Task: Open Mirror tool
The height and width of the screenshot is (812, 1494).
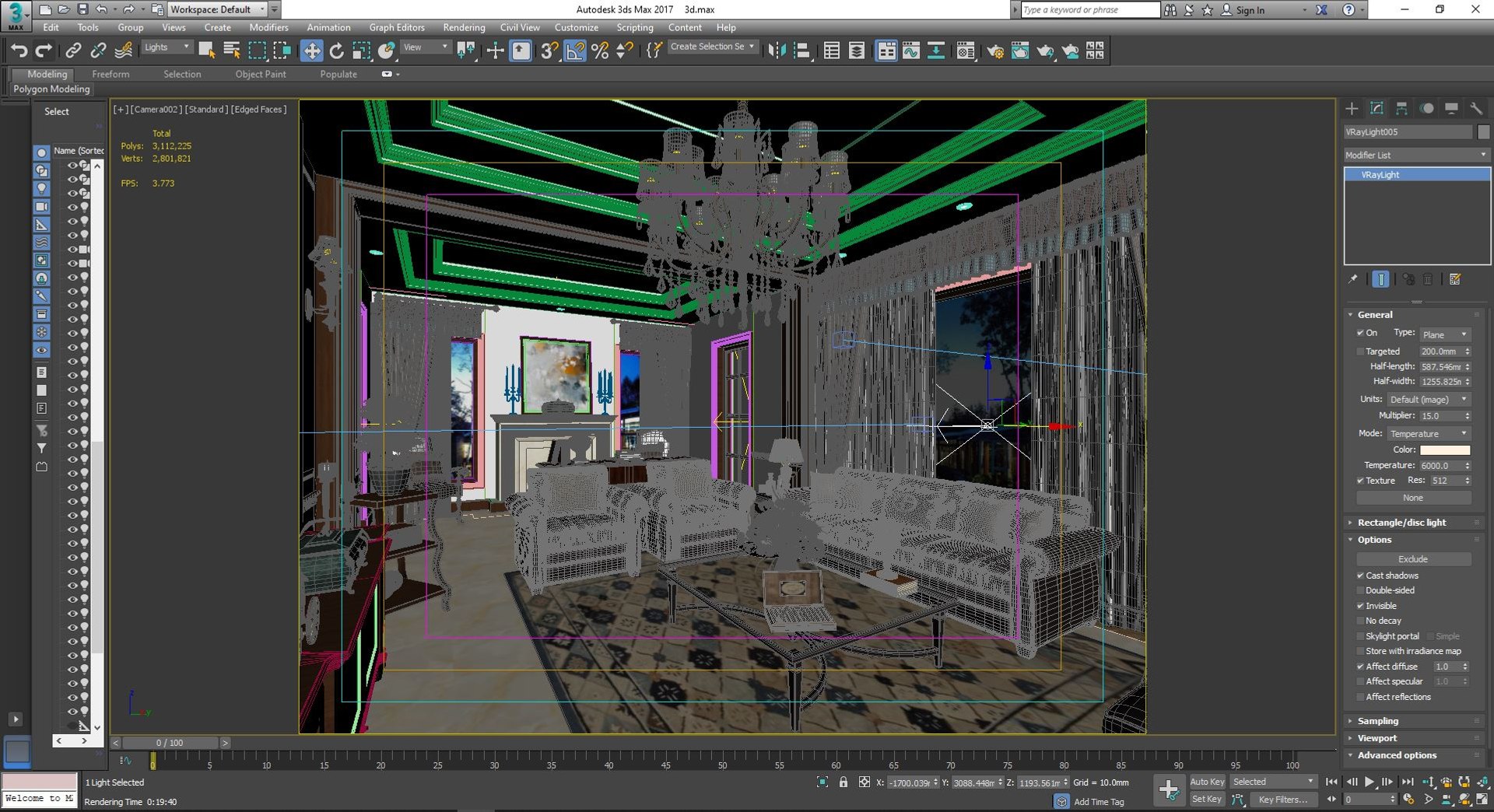Action: pyautogui.click(x=777, y=51)
